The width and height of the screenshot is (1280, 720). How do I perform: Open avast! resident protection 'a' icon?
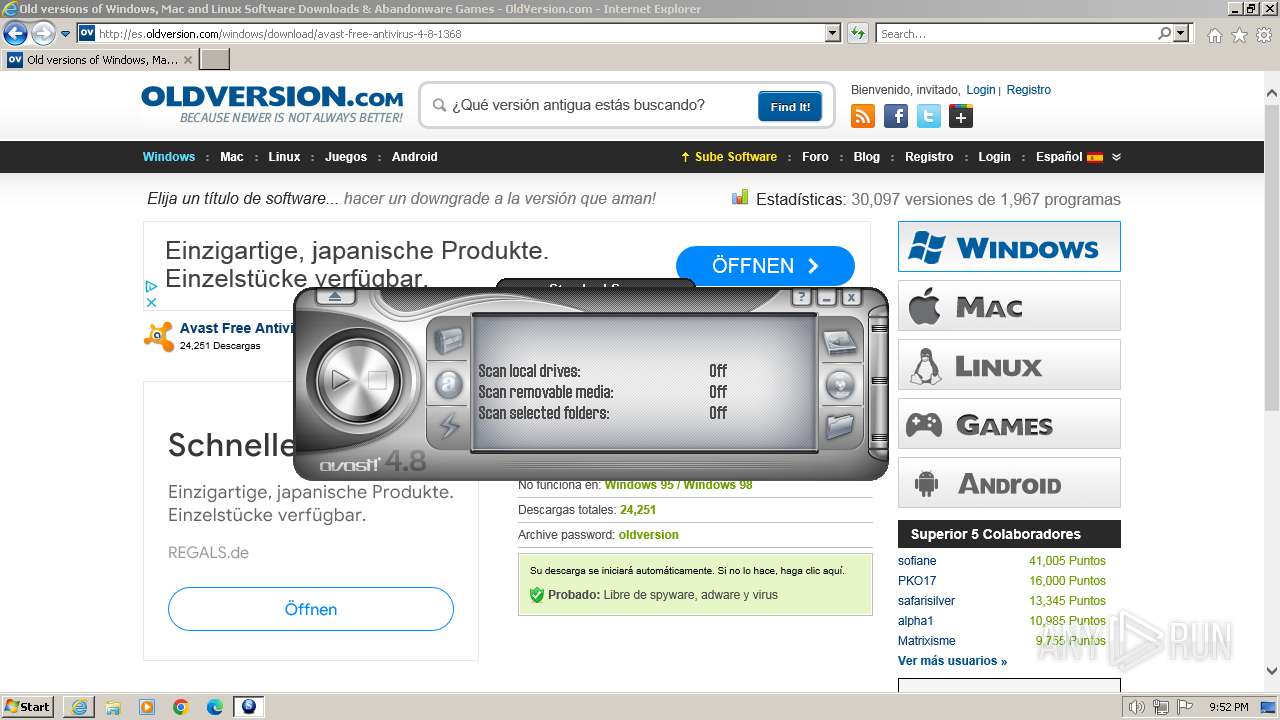[449, 384]
